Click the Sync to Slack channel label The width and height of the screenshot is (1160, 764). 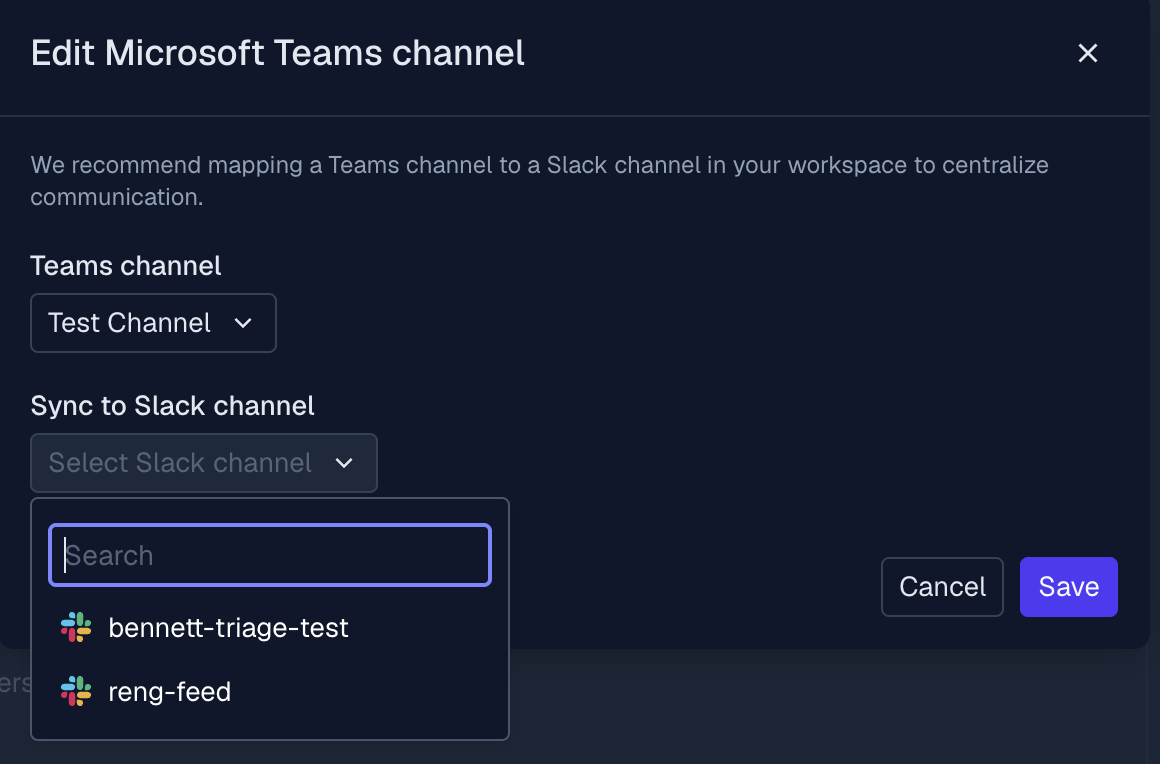(x=173, y=405)
